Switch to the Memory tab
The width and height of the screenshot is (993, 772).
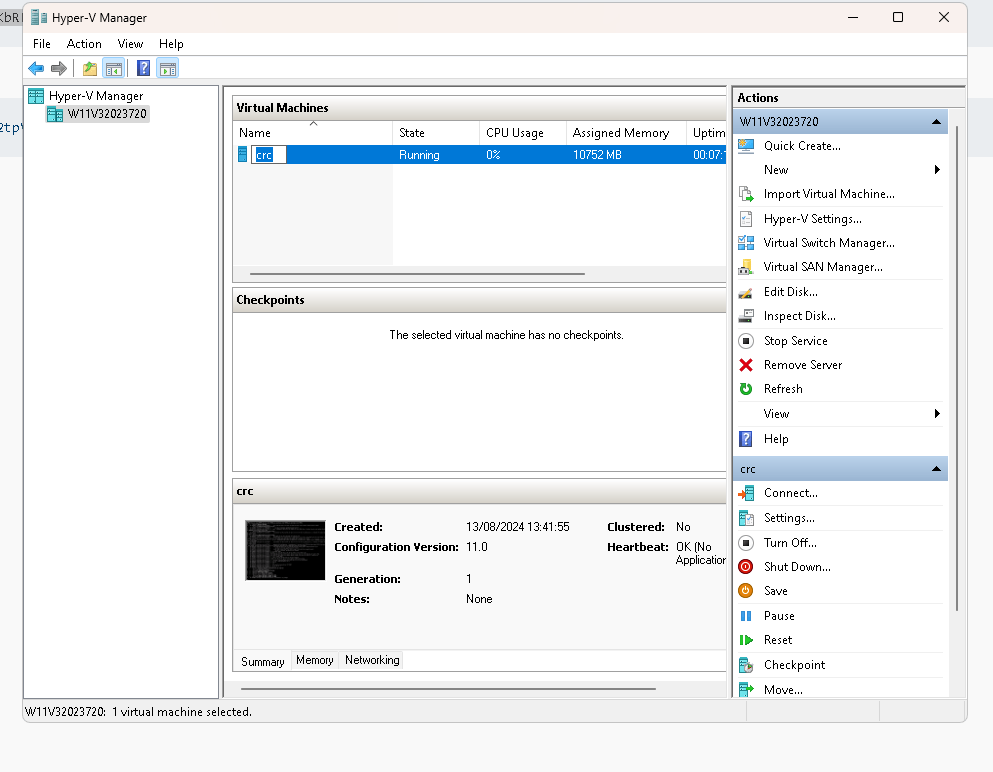(315, 660)
